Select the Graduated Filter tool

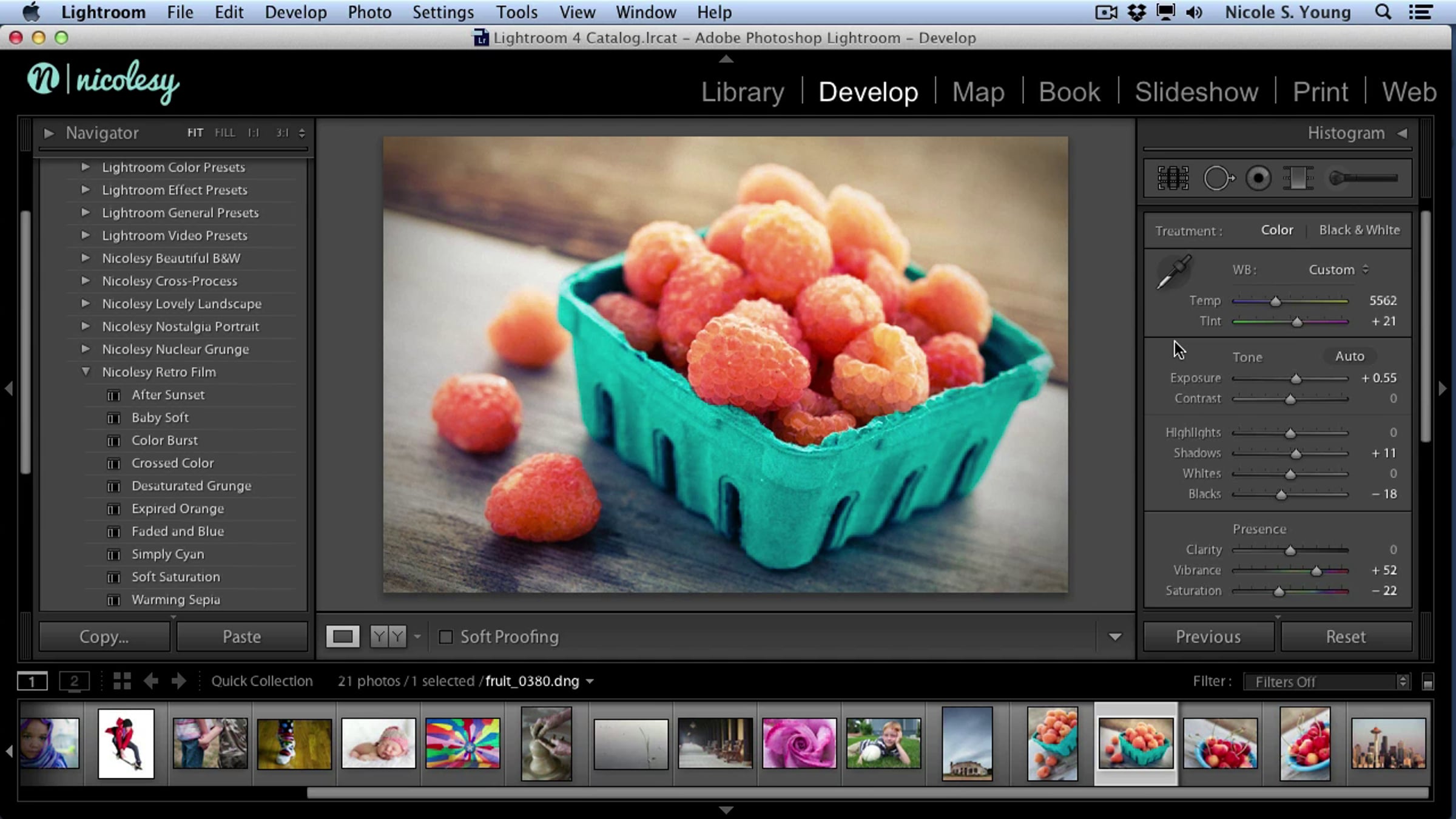pos(1298,178)
